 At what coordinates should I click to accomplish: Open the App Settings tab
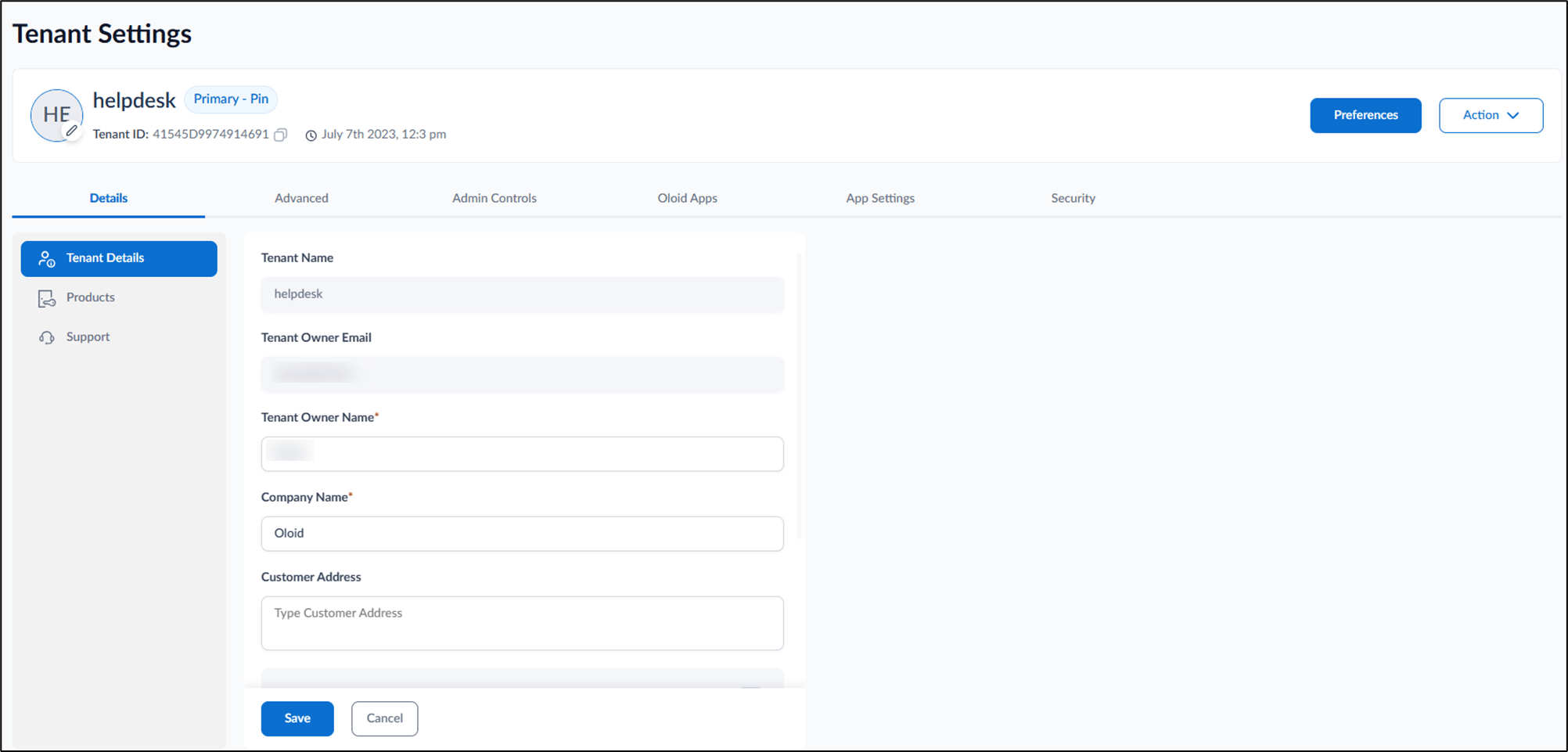880,198
